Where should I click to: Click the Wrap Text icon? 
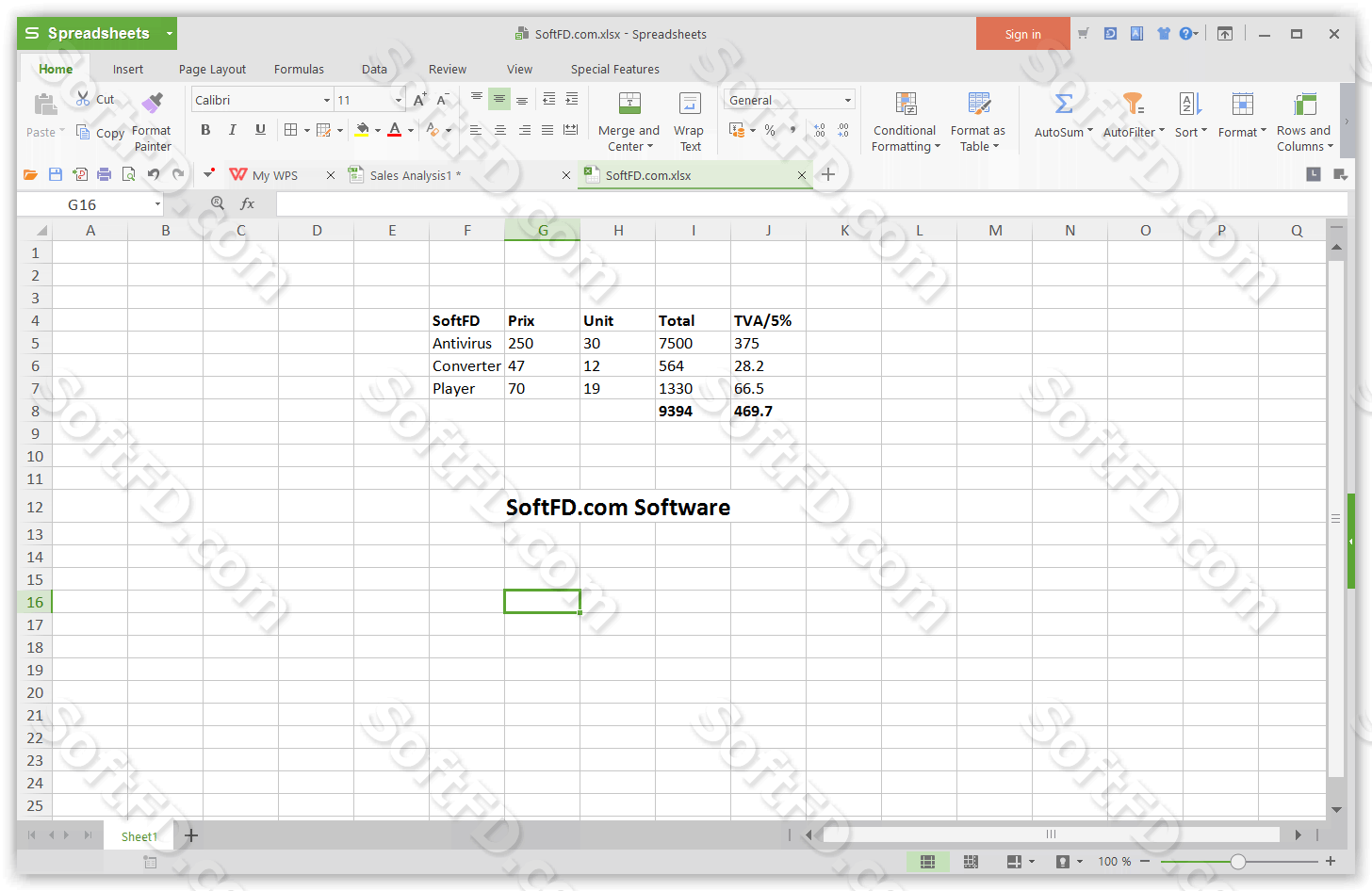point(690,104)
